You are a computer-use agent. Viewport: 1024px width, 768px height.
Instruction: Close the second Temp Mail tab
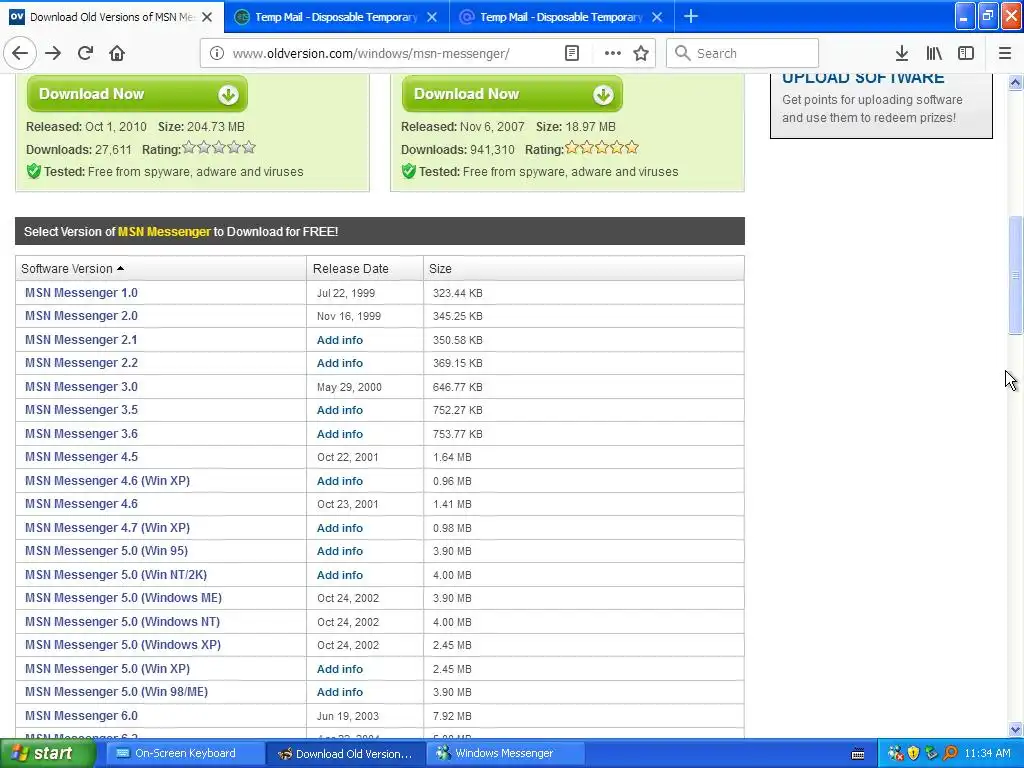pyautogui.click(x=432, y=17)
